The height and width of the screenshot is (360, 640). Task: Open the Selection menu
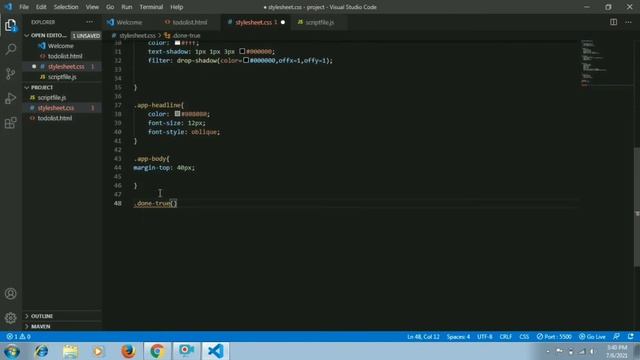pos(66,7)
